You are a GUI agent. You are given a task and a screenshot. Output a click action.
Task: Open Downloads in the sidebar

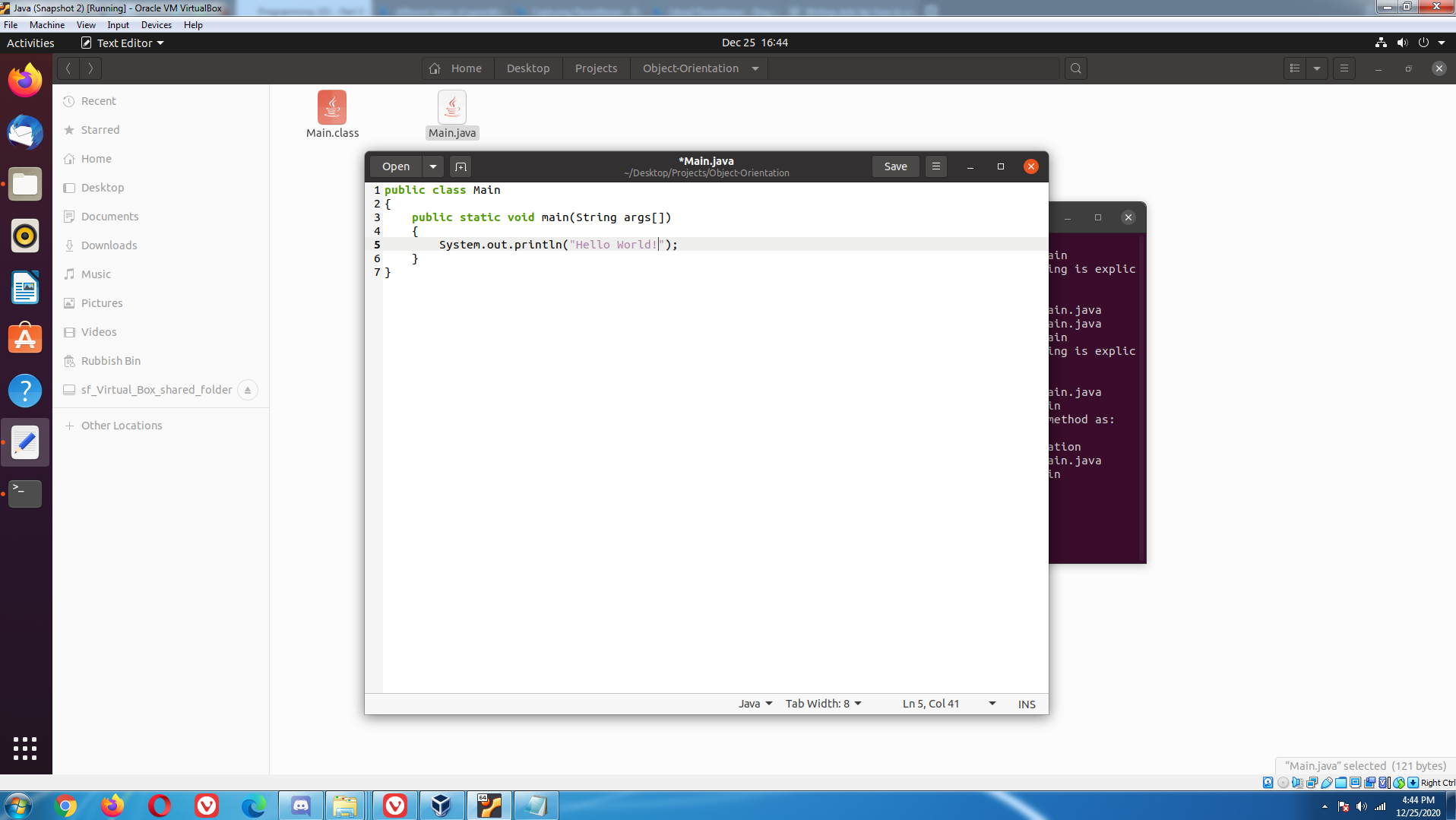pos(160,245)
